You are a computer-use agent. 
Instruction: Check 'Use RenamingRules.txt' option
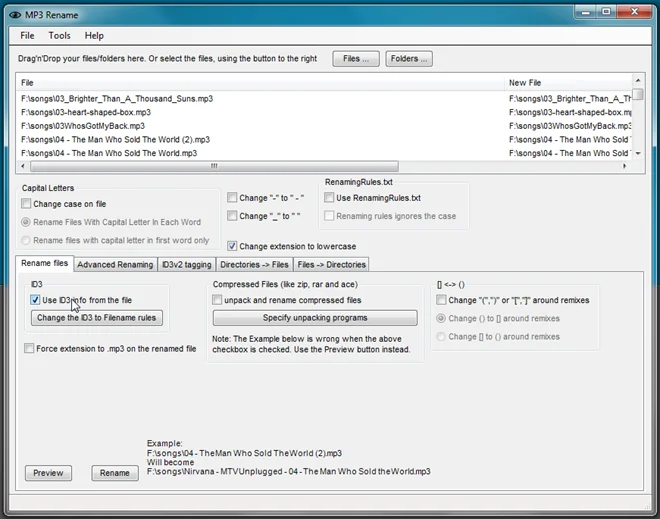point(329,197)
